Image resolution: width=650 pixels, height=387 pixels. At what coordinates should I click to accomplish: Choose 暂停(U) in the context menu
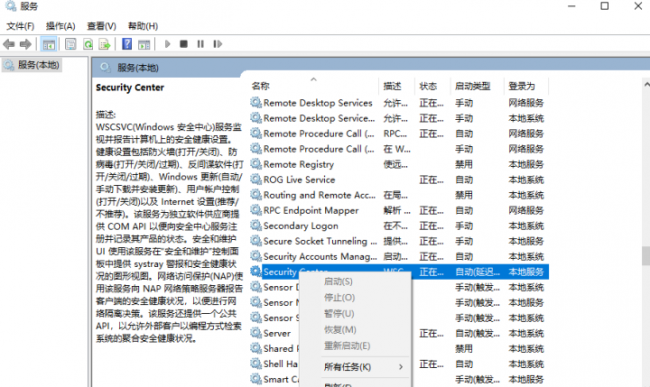click(339, 314)
